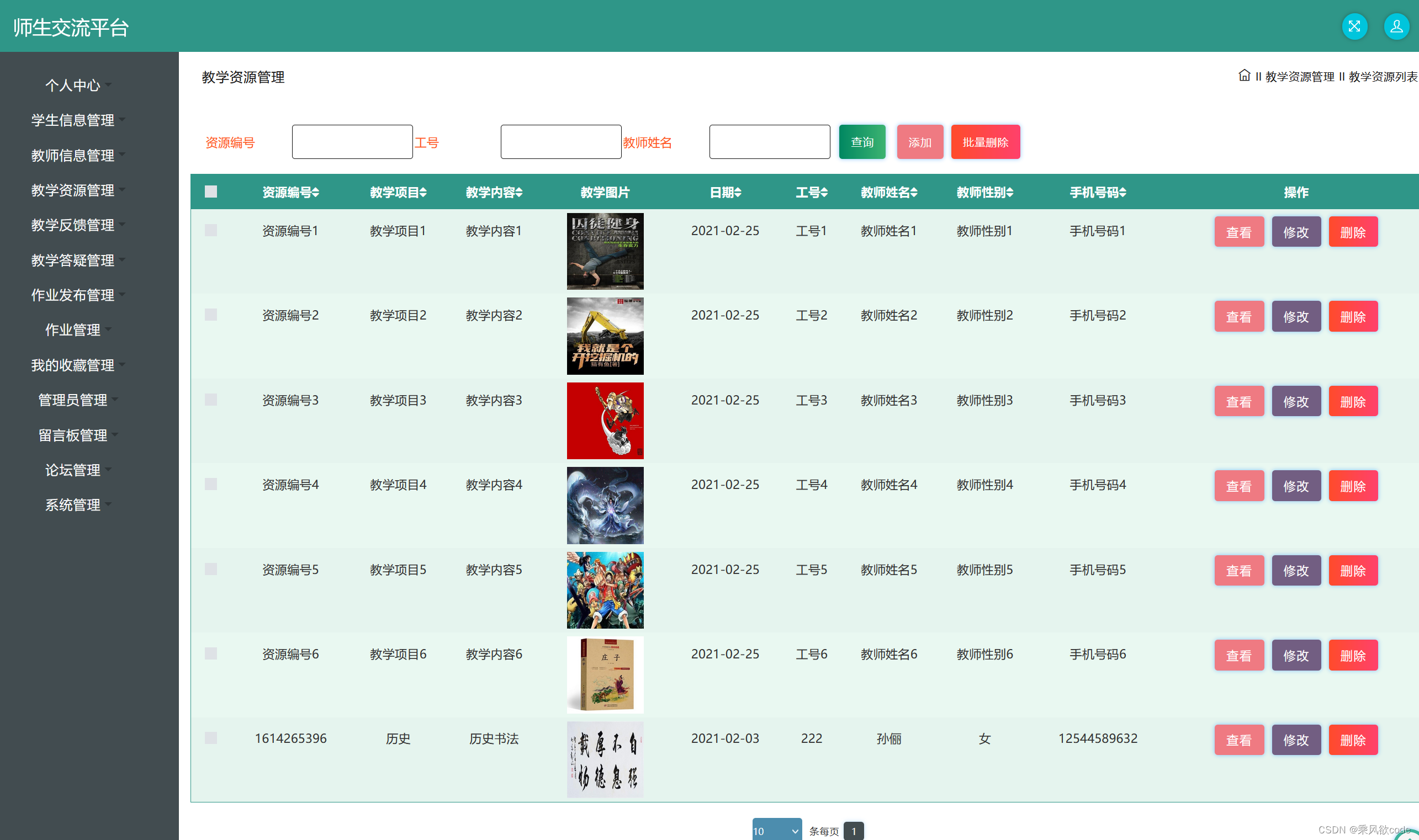Click the green 查询 search button
The image size is (1419, 840).
(x=861, y=142)
